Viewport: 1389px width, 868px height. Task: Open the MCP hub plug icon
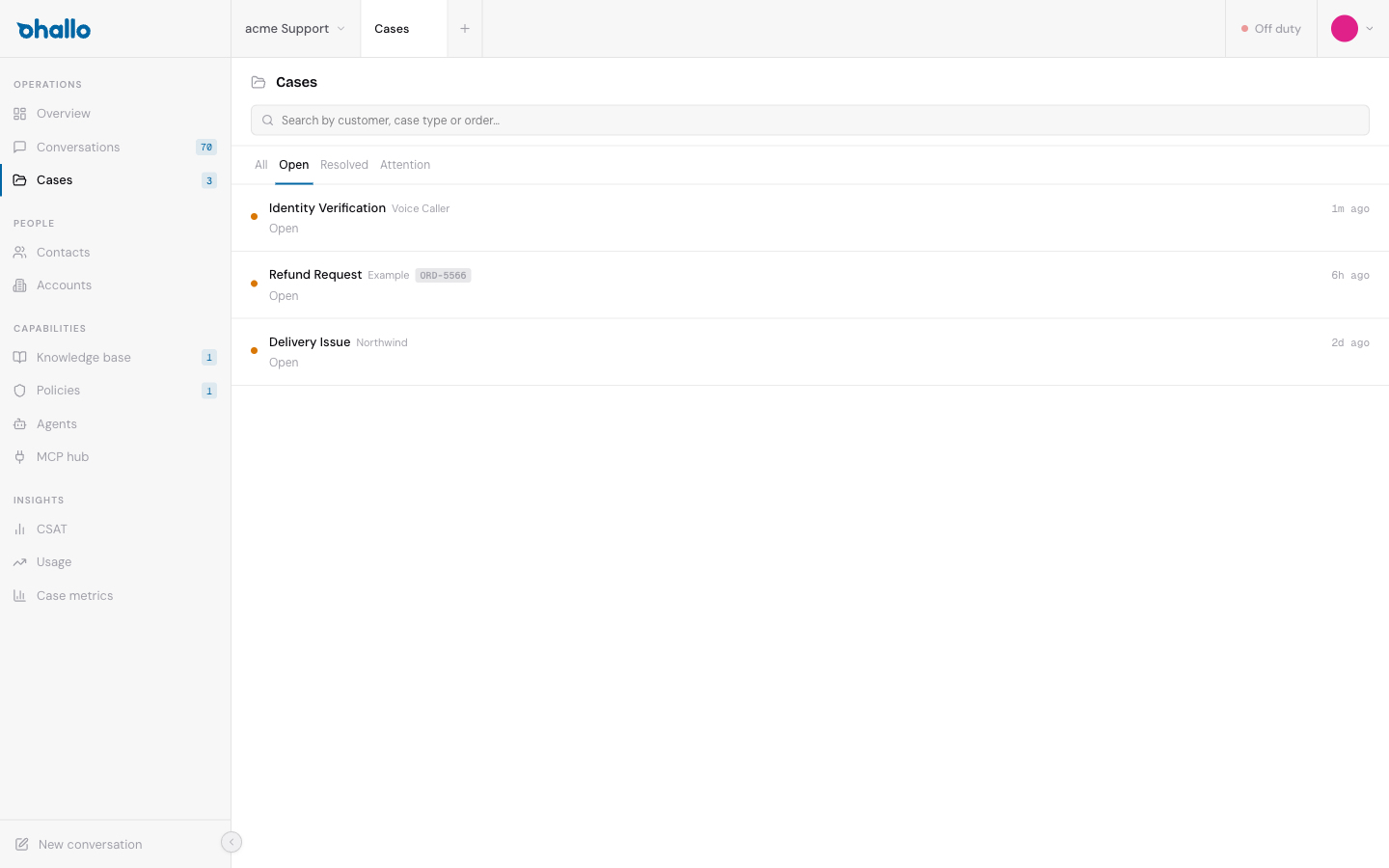click(x=19, y=457)
